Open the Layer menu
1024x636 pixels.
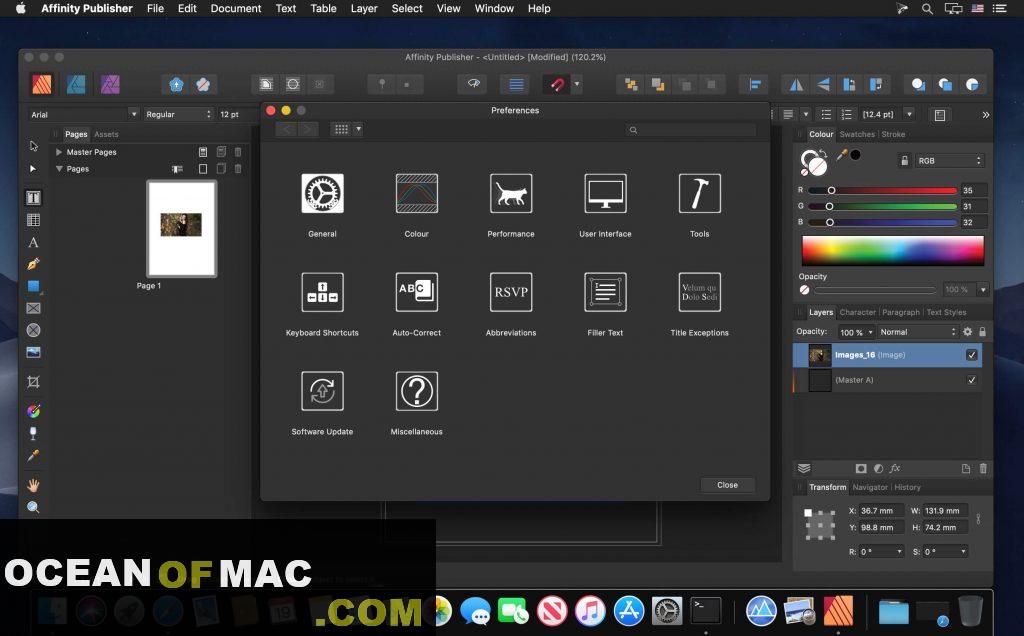[364, 8]
